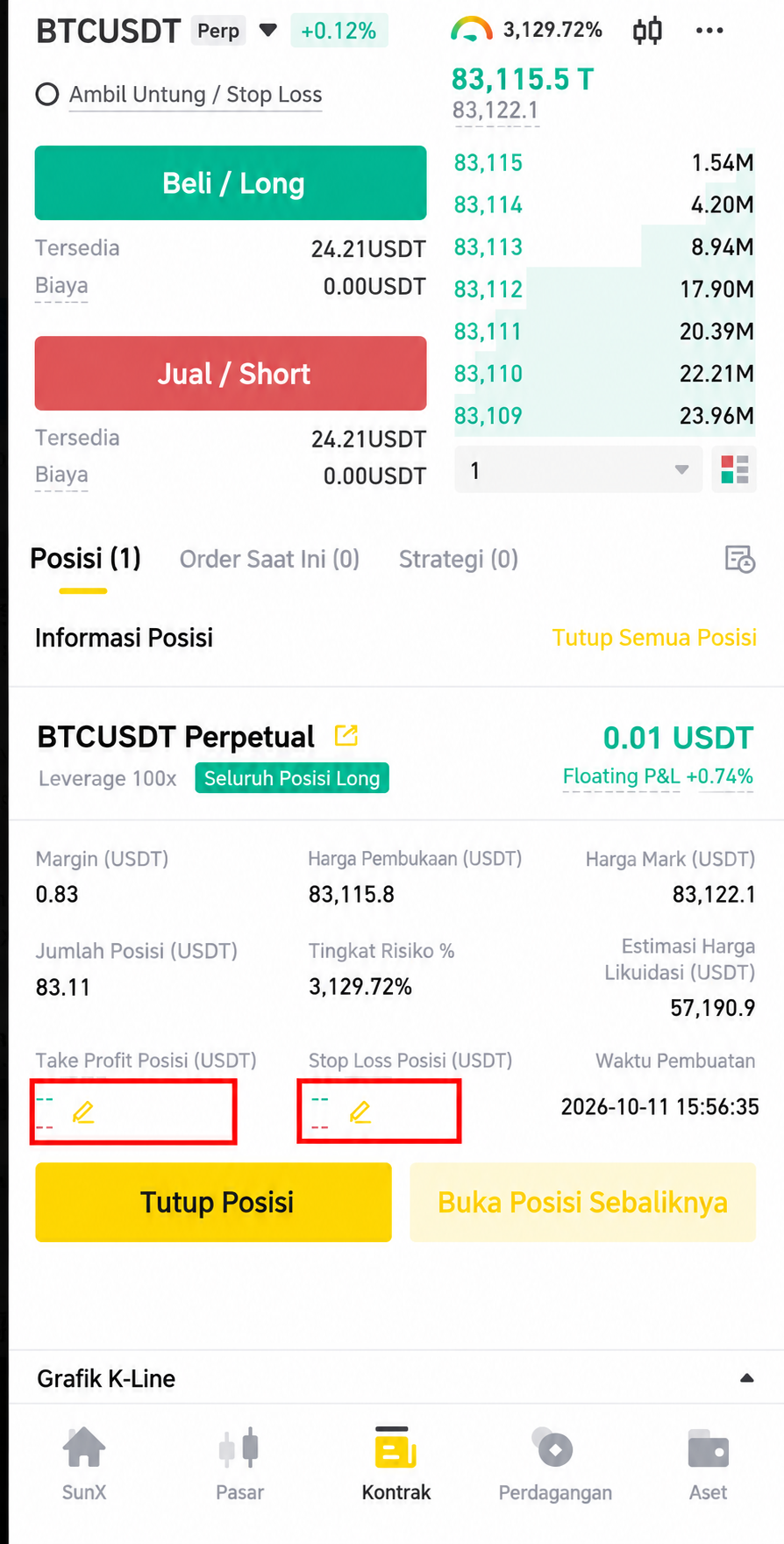This screenshot has width=784, height=1544.
Task: Open Aset wallet icon
Action: click(708, 1463)
